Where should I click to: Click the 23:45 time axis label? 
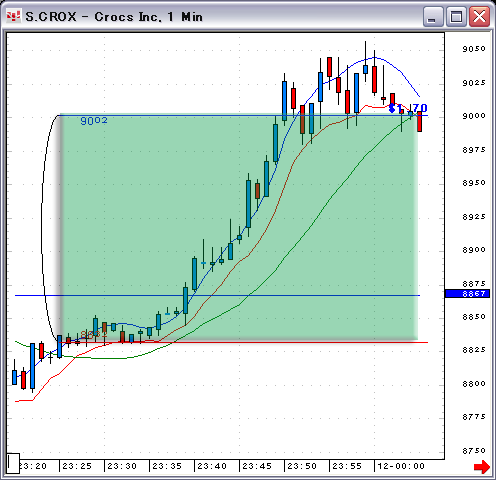click(257, 466)
